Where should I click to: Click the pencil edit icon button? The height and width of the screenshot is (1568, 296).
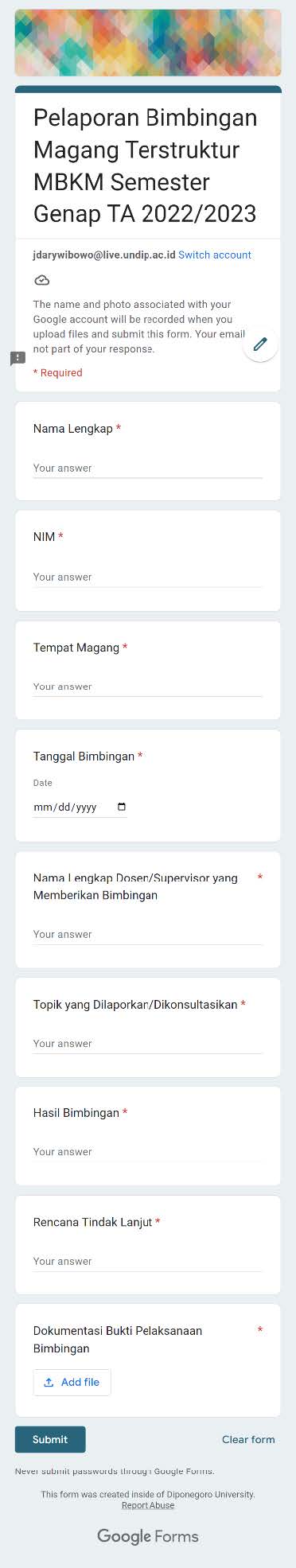[x=260, y=344]
